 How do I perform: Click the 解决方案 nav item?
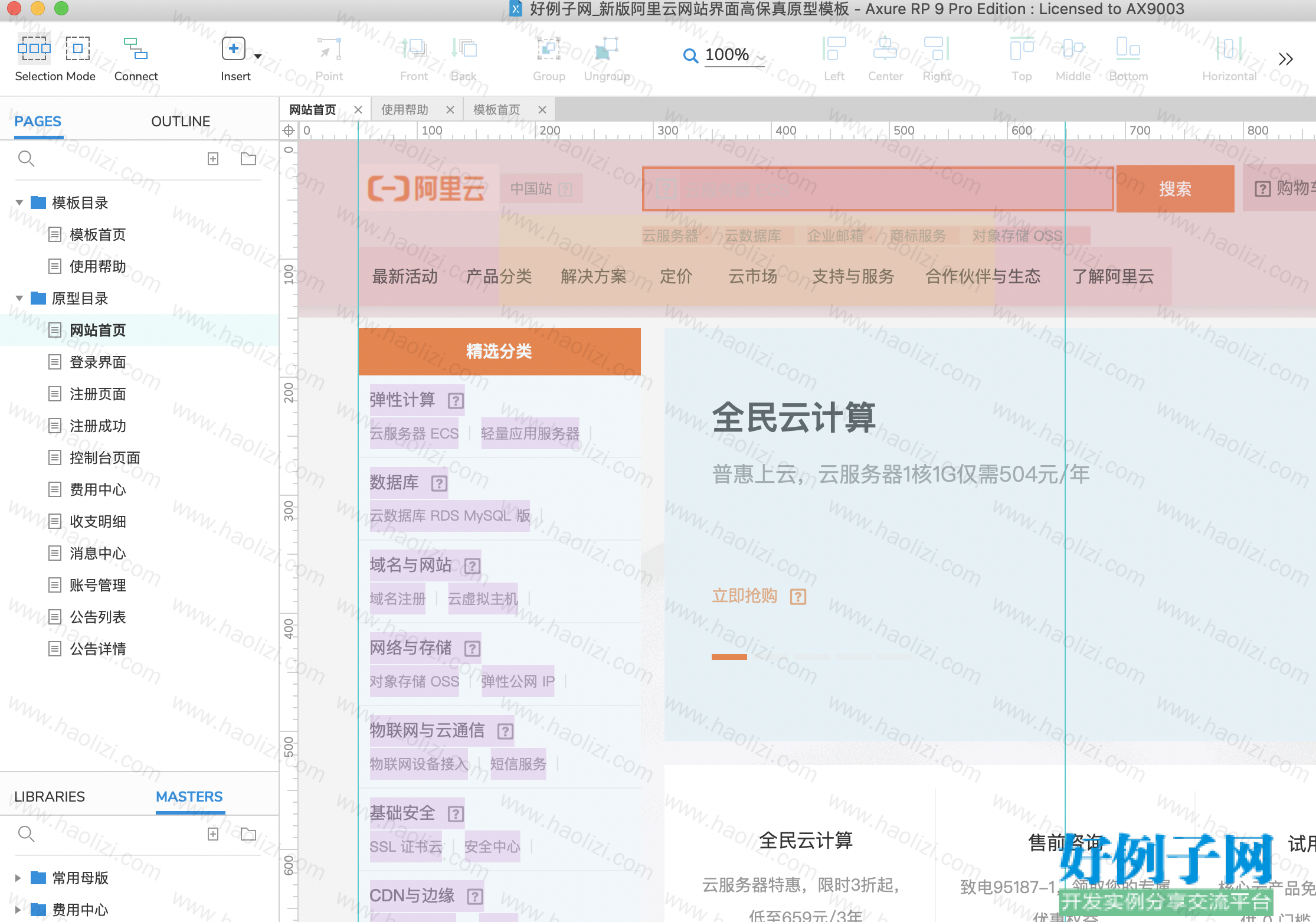(x=593, y=276)
